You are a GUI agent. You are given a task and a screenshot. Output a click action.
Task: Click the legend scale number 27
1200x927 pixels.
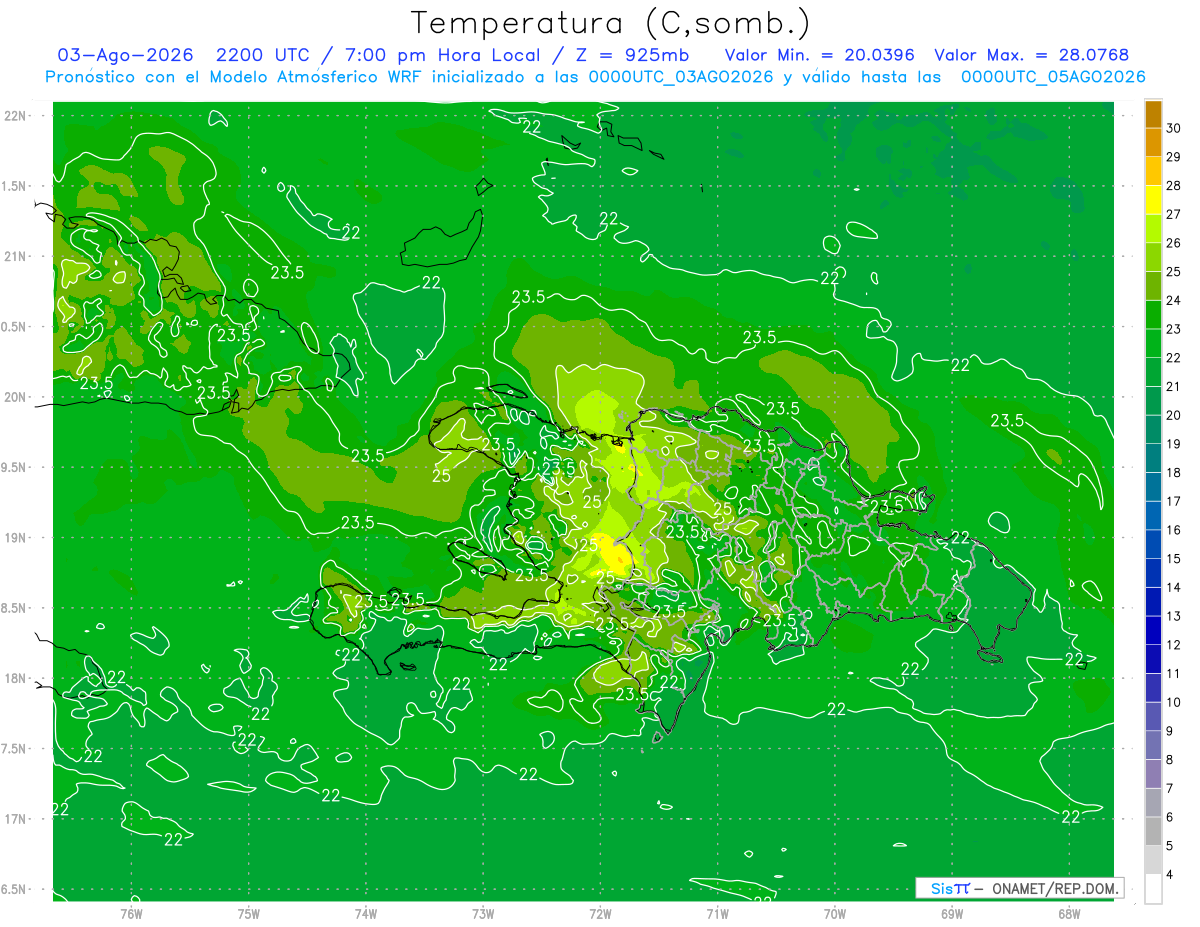(1174, 214)
